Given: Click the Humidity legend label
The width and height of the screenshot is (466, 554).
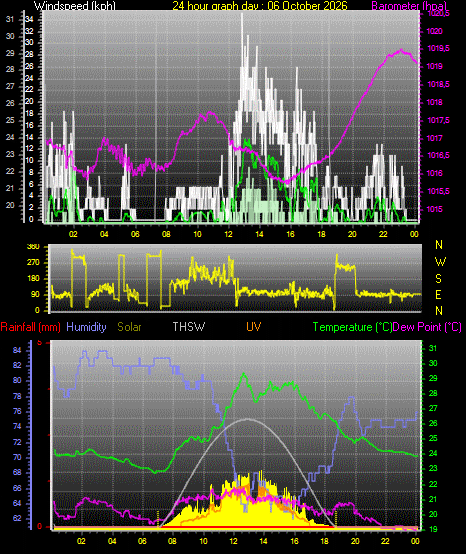Looking at the screenshot, I should (86, 327).
